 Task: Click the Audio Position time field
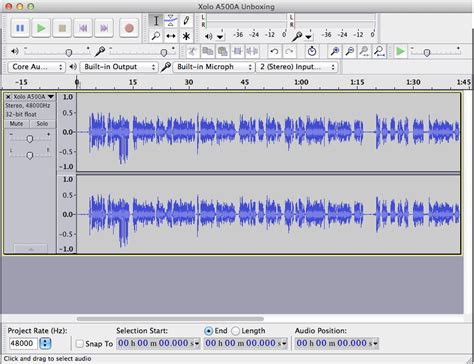point(337,343)
